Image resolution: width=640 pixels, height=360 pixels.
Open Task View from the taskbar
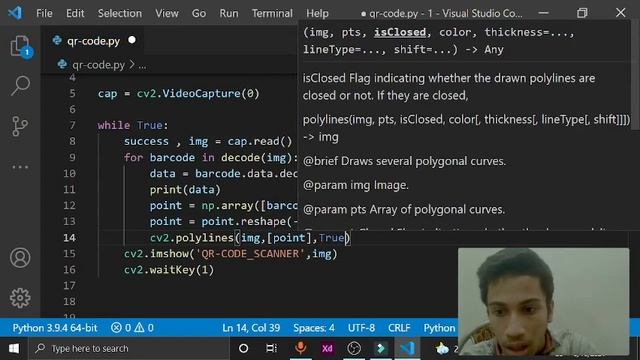[x=271, y=348]
